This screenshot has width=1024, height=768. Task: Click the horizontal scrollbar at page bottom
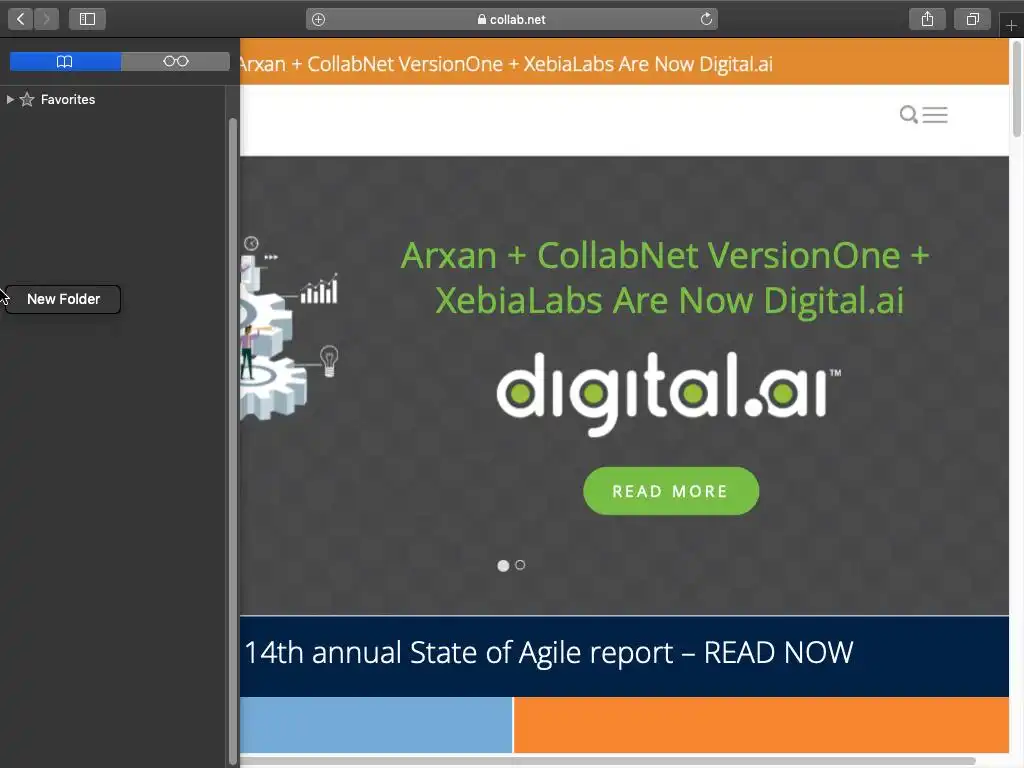[607, 761]
